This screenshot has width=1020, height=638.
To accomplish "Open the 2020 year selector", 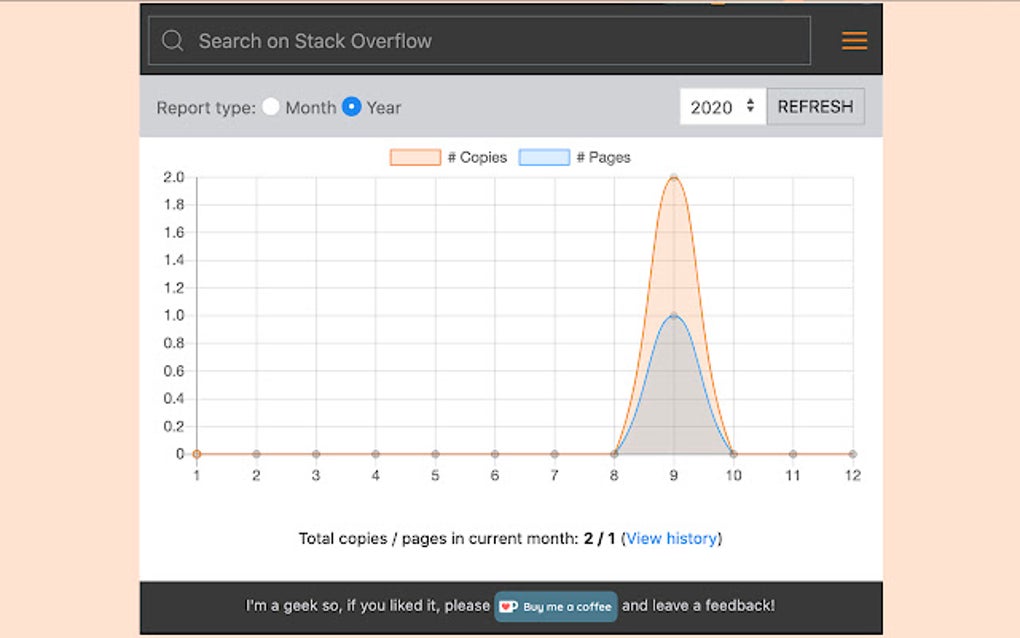I will 710,107.
